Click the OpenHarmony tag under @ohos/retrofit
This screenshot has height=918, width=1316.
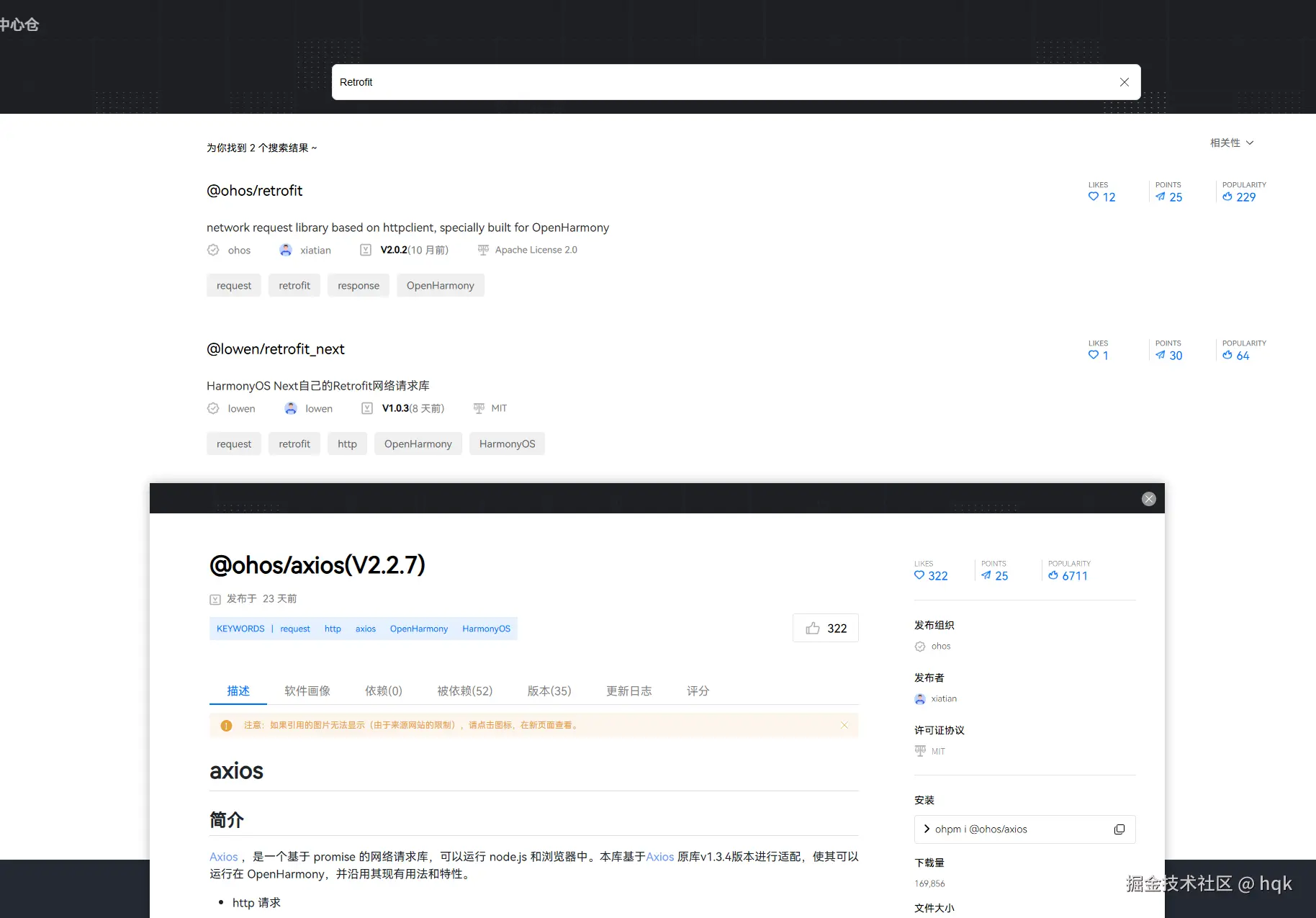441,286
